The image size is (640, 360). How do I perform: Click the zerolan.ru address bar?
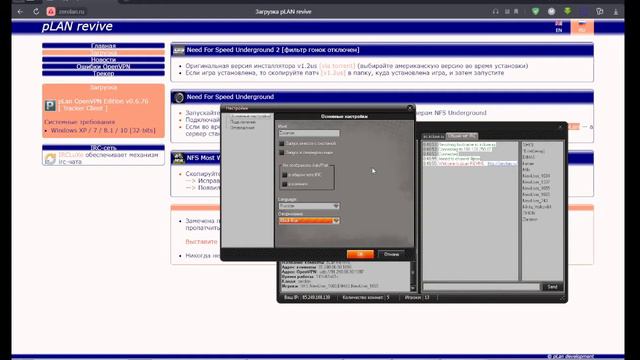72,12
